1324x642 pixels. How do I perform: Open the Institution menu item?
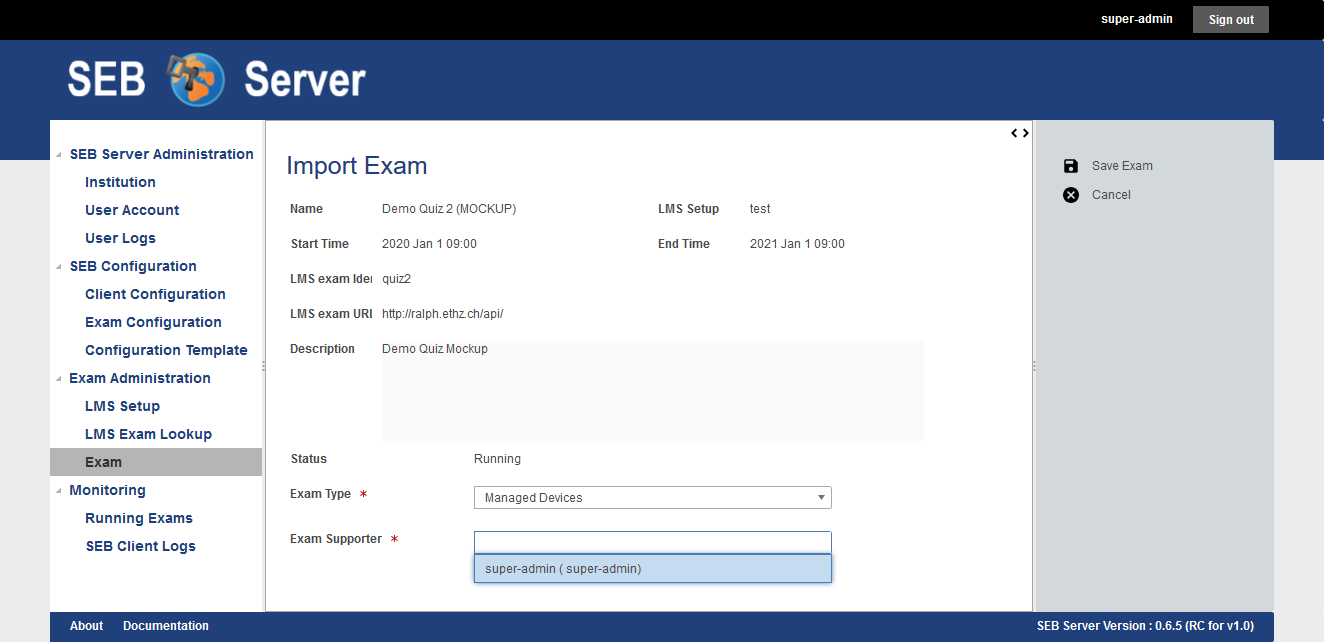pos(120,182)
